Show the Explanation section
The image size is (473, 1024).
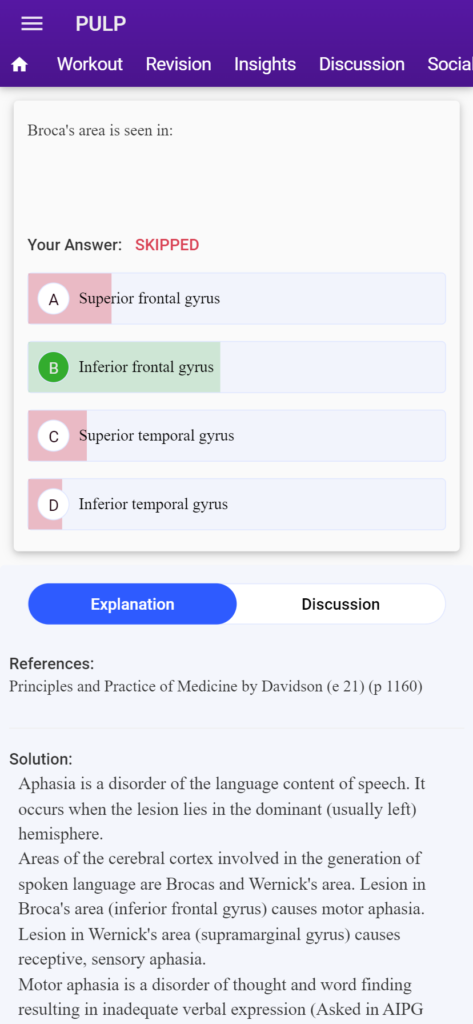coord(133,604)
